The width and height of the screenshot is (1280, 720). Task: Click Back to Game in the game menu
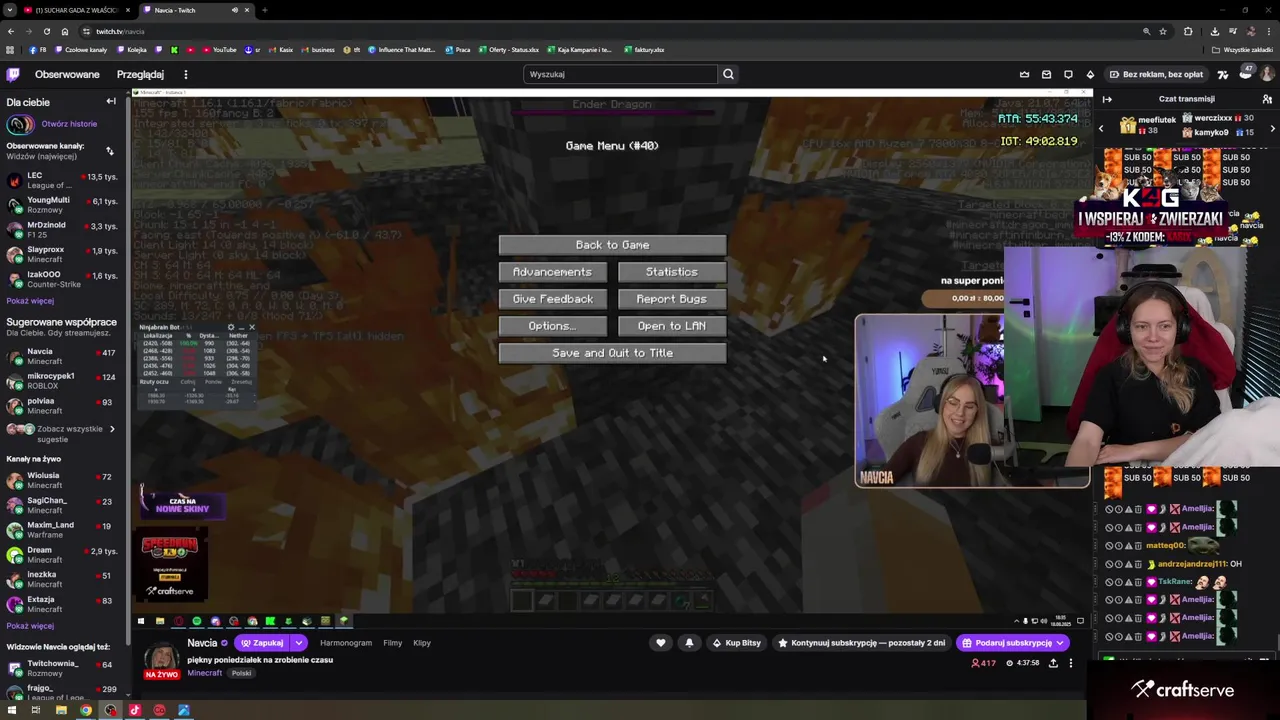point(612,245)
